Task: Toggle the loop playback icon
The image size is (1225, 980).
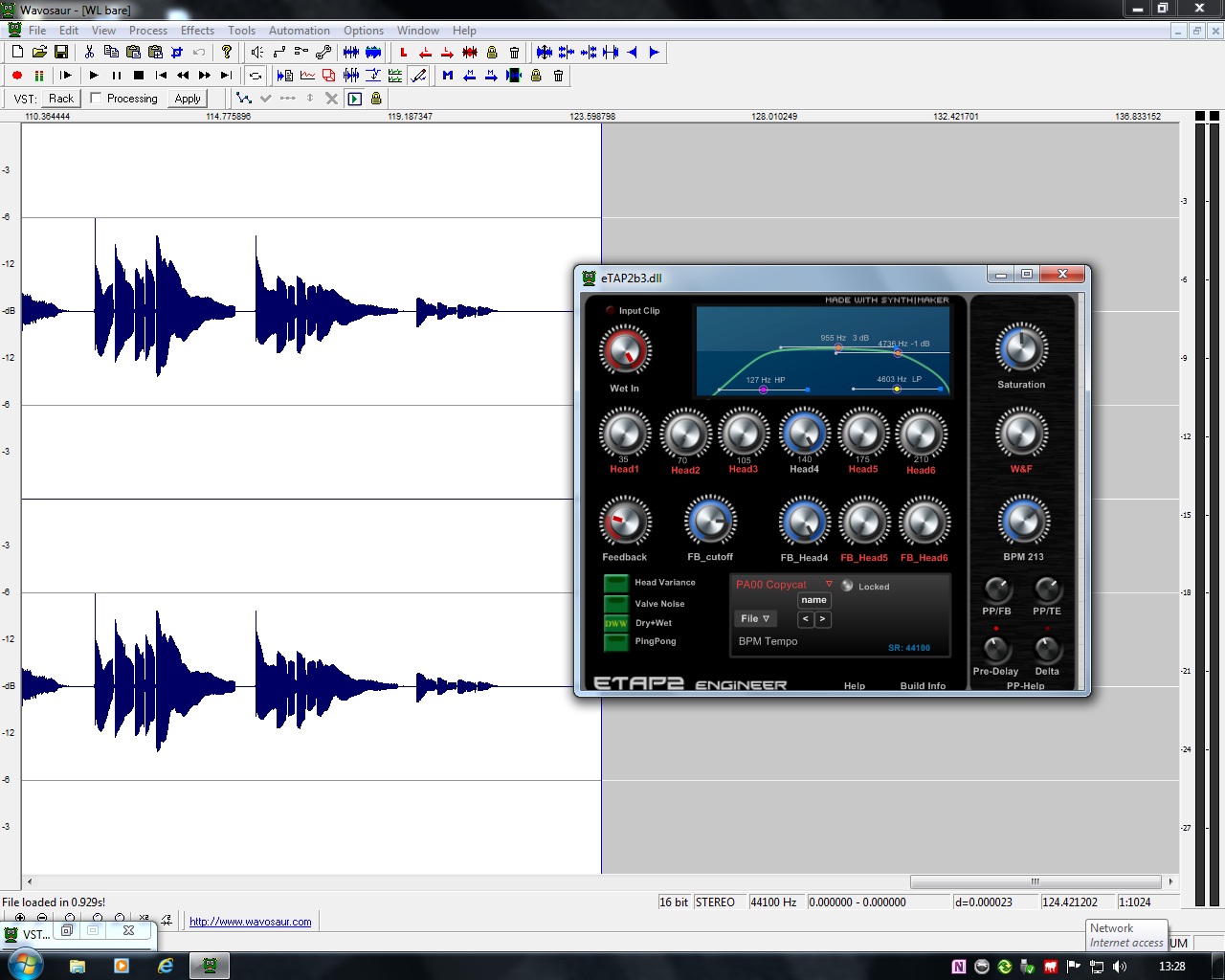Action: click(256, 76)
